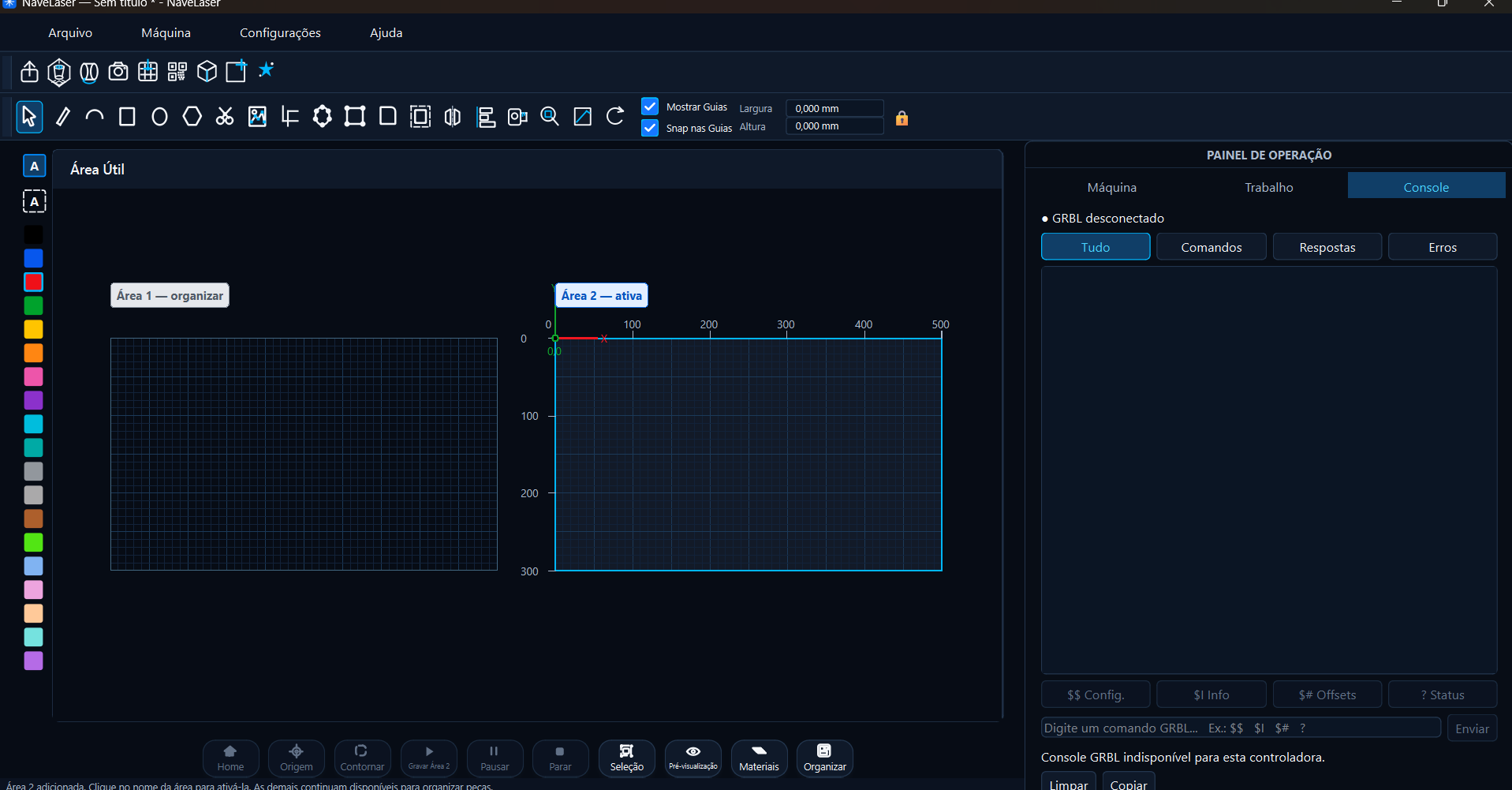Viewport: 1512px width, 790px height.
Task: Click the Limpar button
Action: click(x=1069, y=782)
